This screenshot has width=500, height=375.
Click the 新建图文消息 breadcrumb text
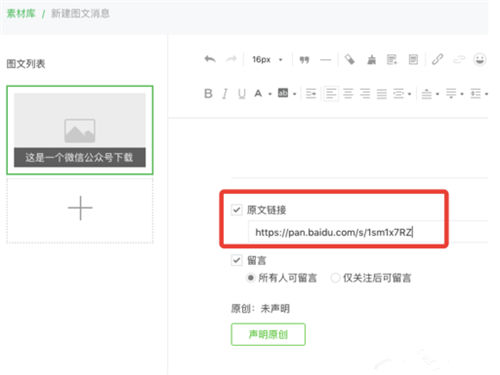pos(80,14)
